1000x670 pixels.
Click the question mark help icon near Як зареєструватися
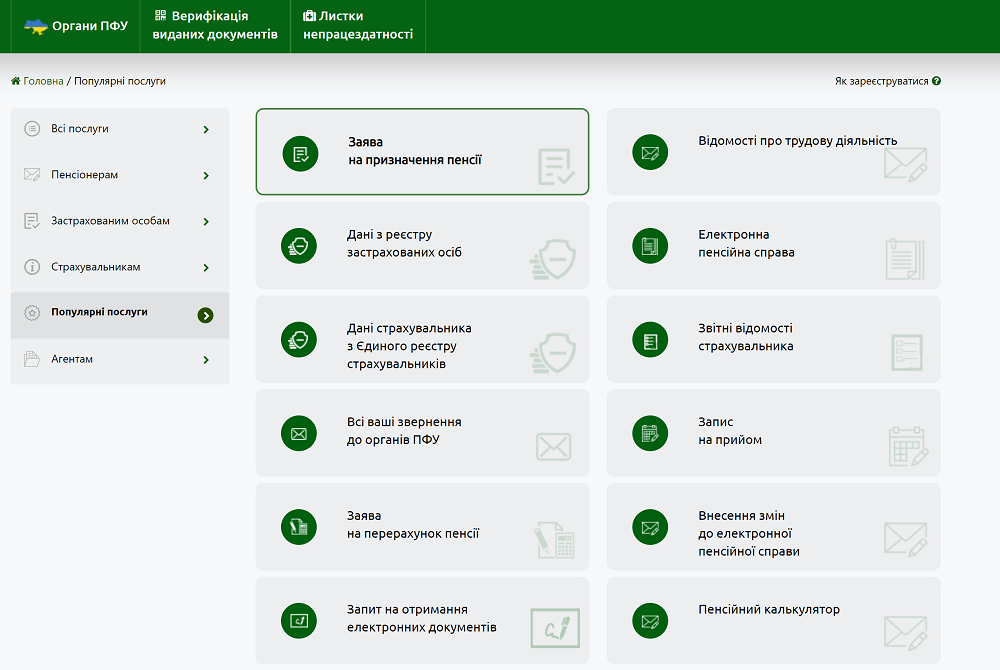[x=936, y=81]
